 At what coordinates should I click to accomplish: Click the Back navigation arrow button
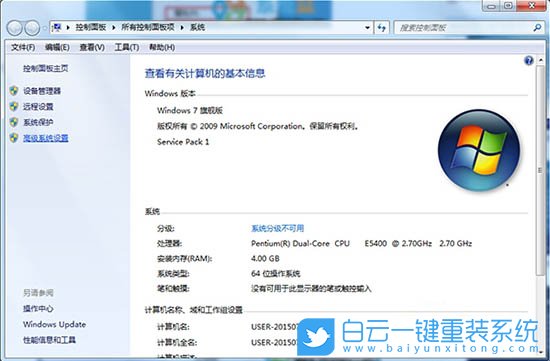[14, 28]
